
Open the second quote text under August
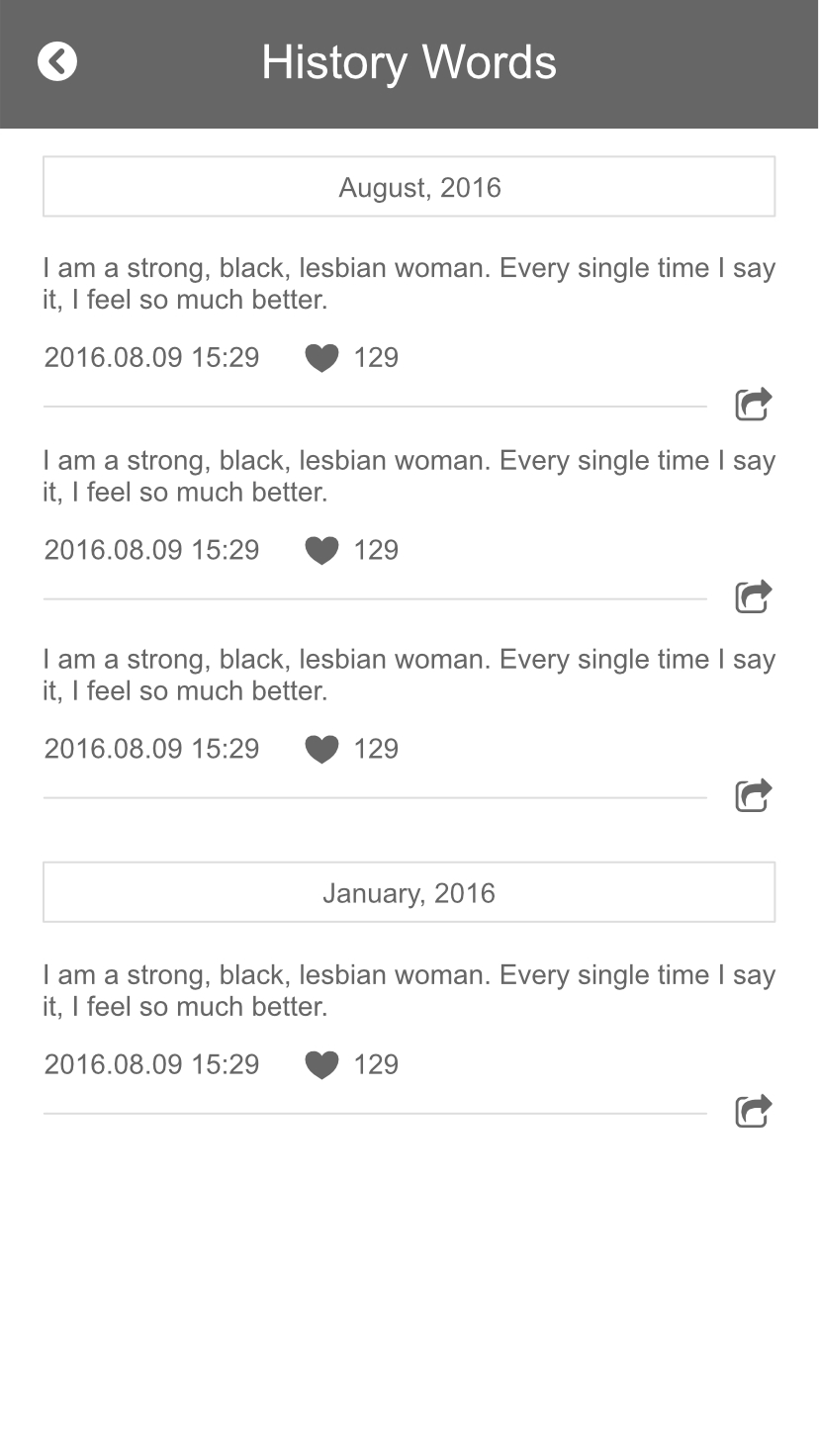[x=409, y=477]
